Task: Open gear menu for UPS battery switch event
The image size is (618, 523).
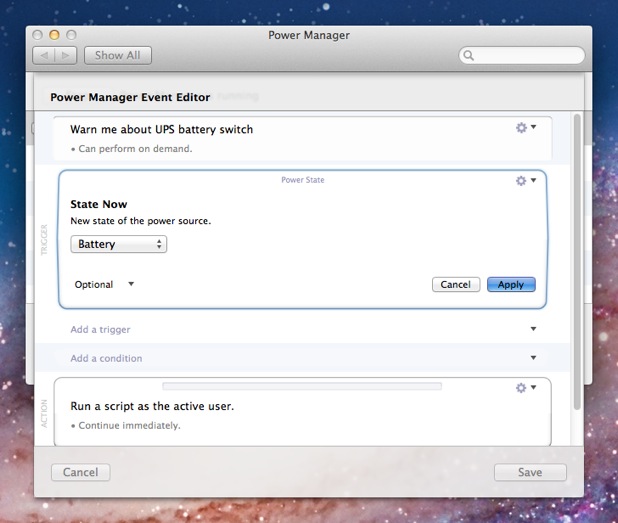Action: 526,127
